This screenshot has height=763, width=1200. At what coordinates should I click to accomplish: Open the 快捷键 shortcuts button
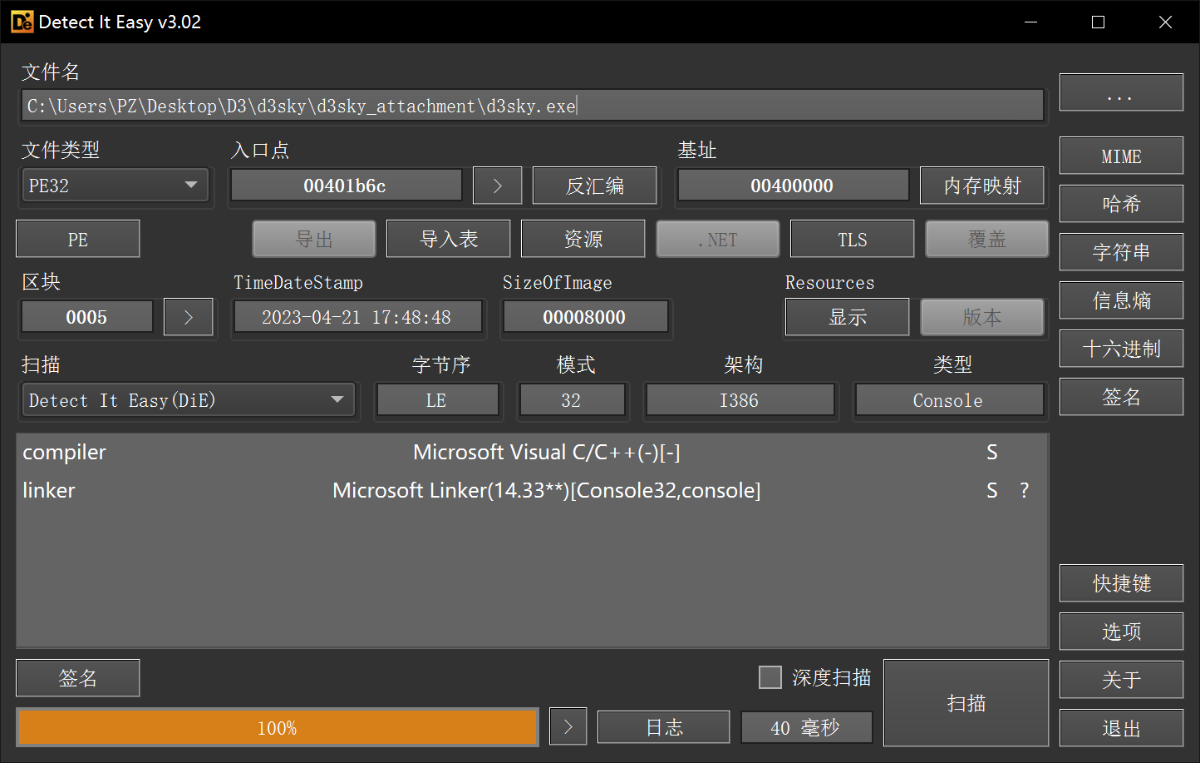1121,583
